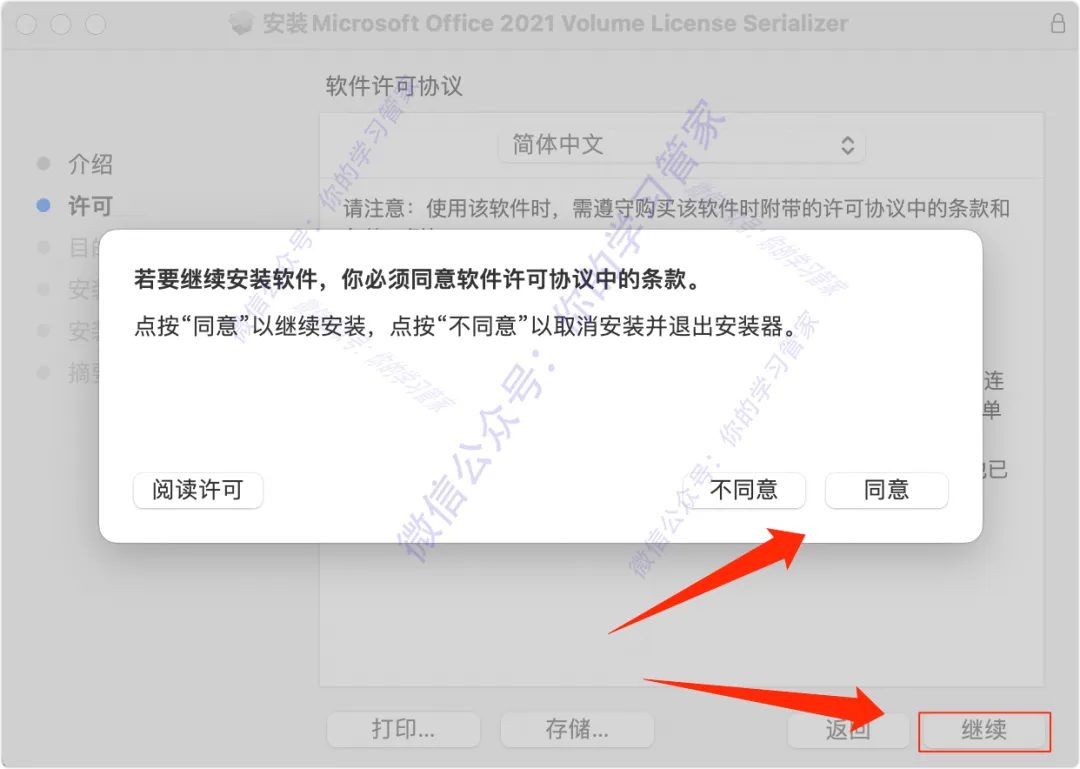Open the 简体中文 language dropdown

point(681,145)
